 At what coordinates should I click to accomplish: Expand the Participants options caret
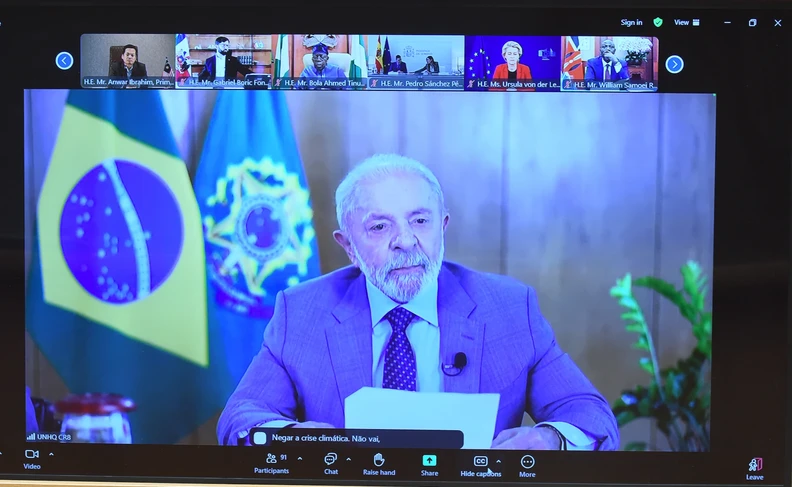pos(300,458)
